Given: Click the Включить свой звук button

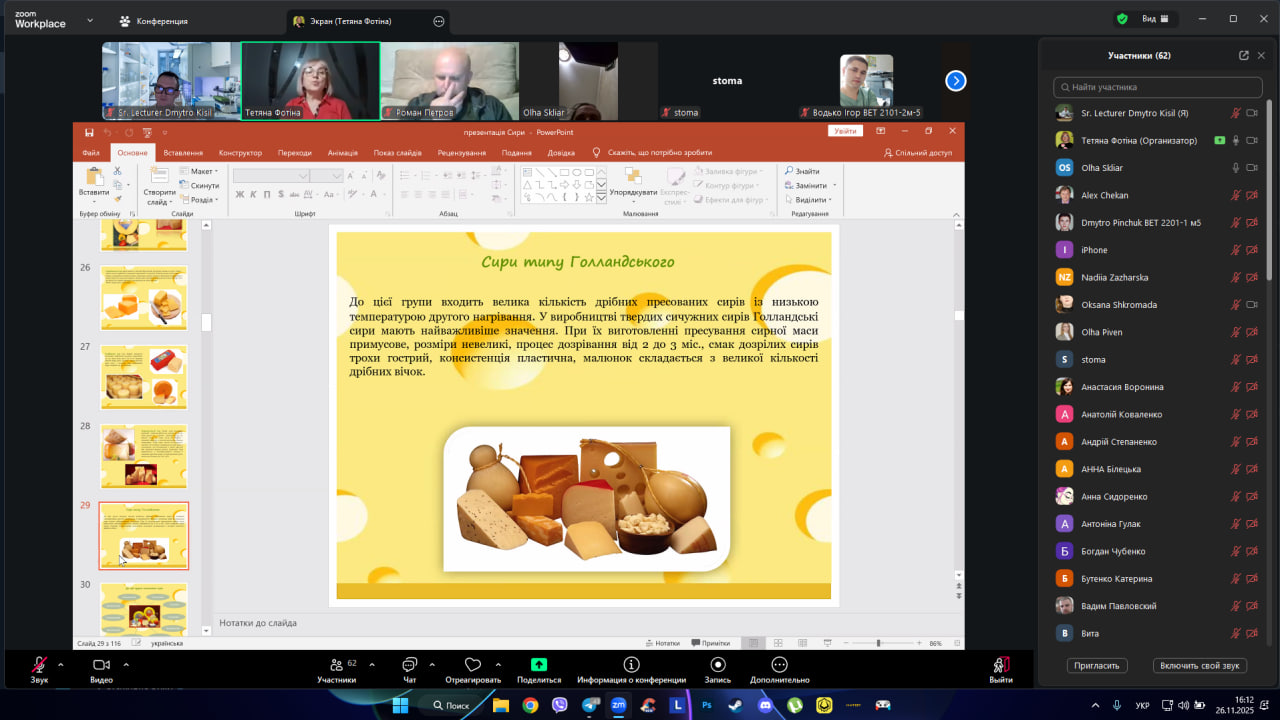Looking at the screenshot, I should (1200, 665).
